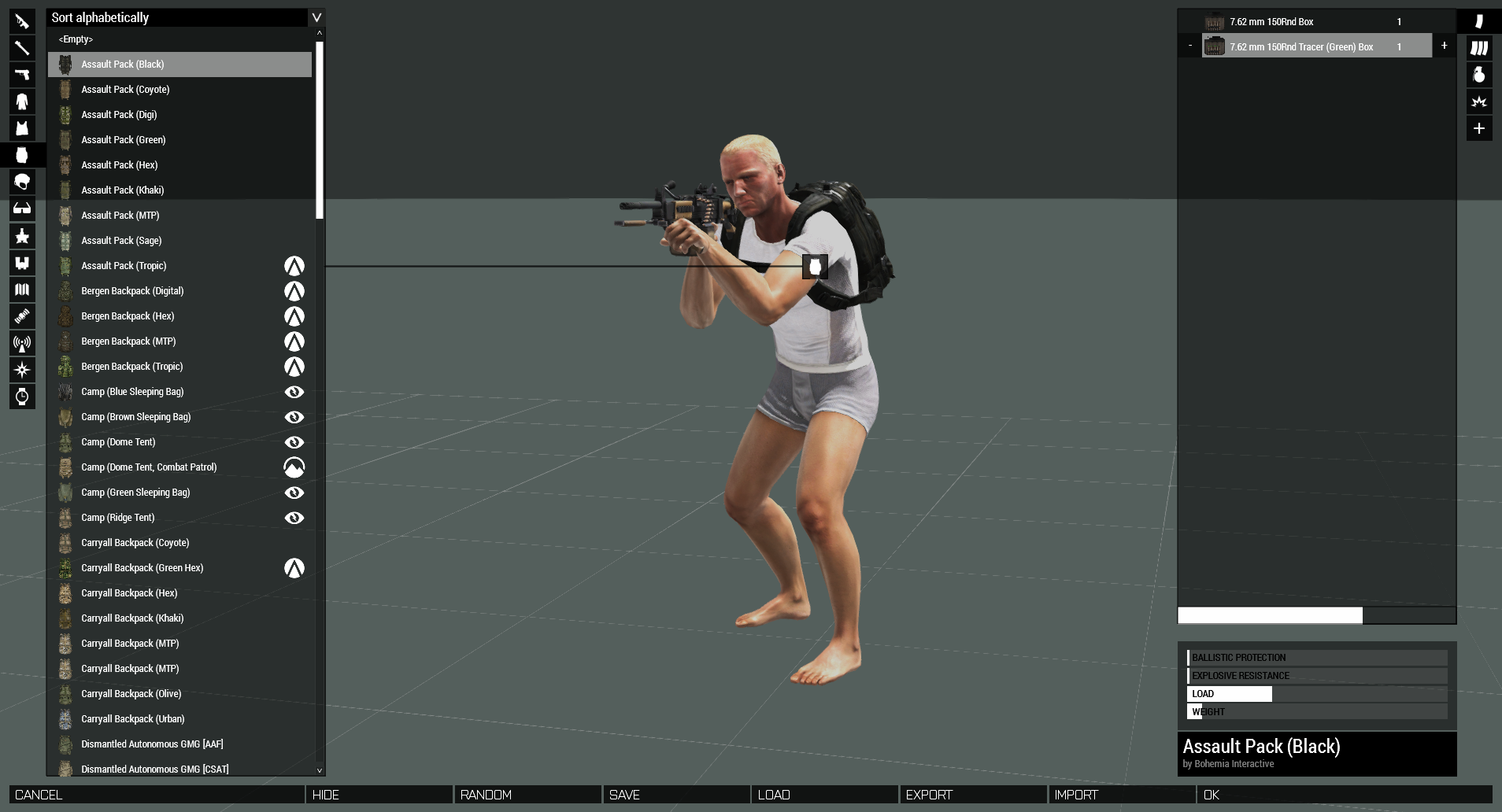Click RANDOM to randomize loadout

[528, 795]
